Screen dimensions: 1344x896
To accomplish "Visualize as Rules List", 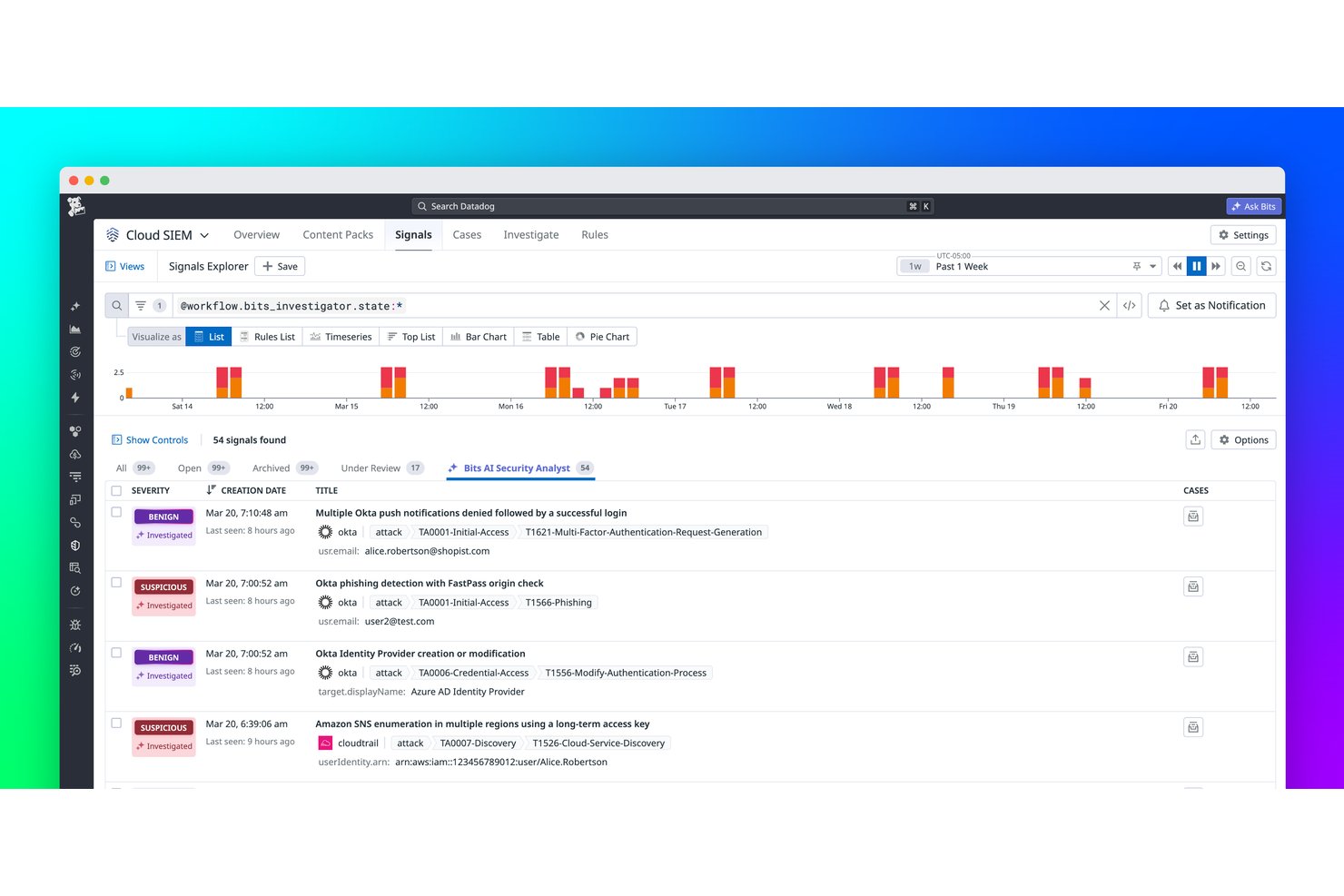I will tap(266, 337).
